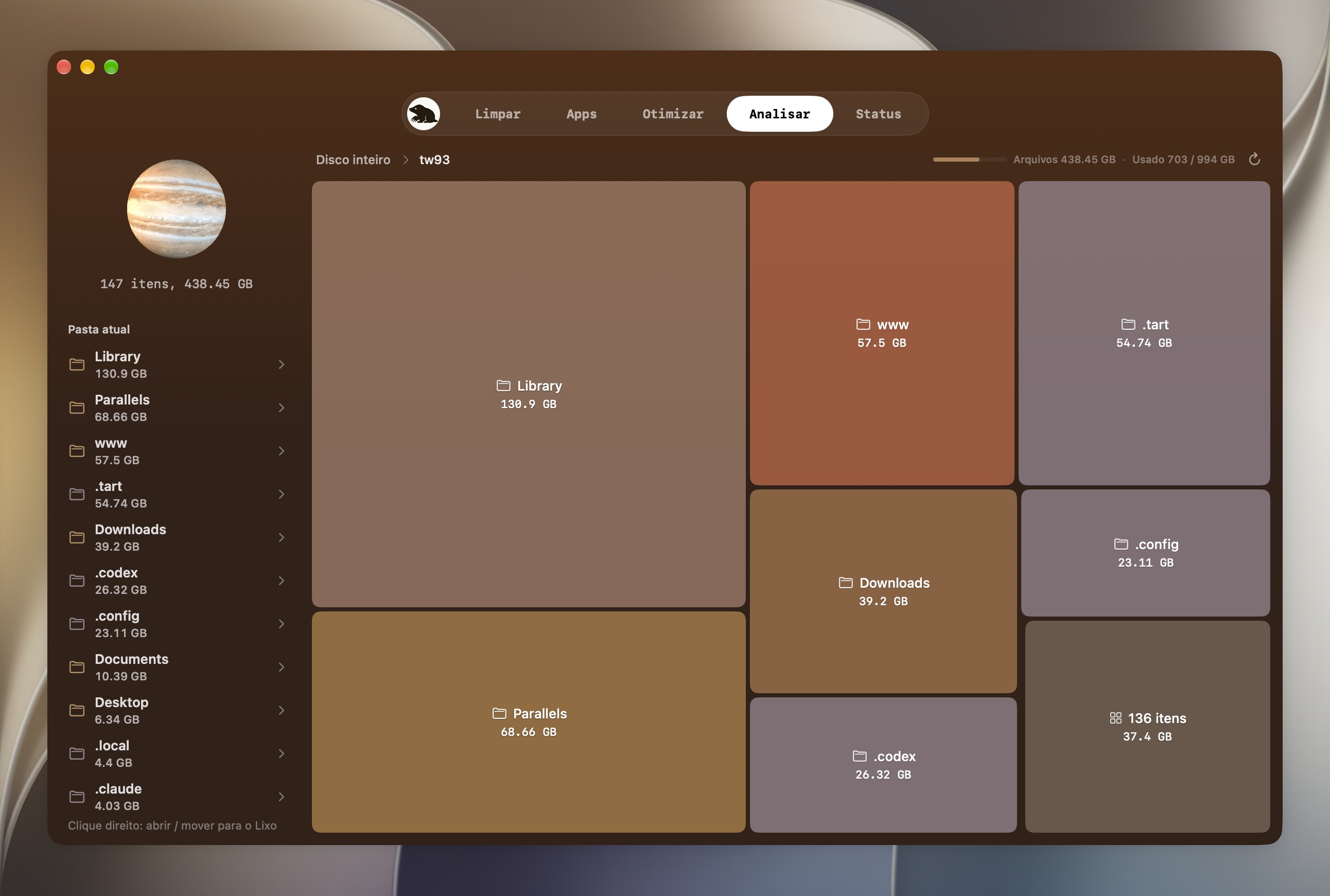
Task: Refresh the disk analysis with reload icon
Action: click(x=1254, y=160)
